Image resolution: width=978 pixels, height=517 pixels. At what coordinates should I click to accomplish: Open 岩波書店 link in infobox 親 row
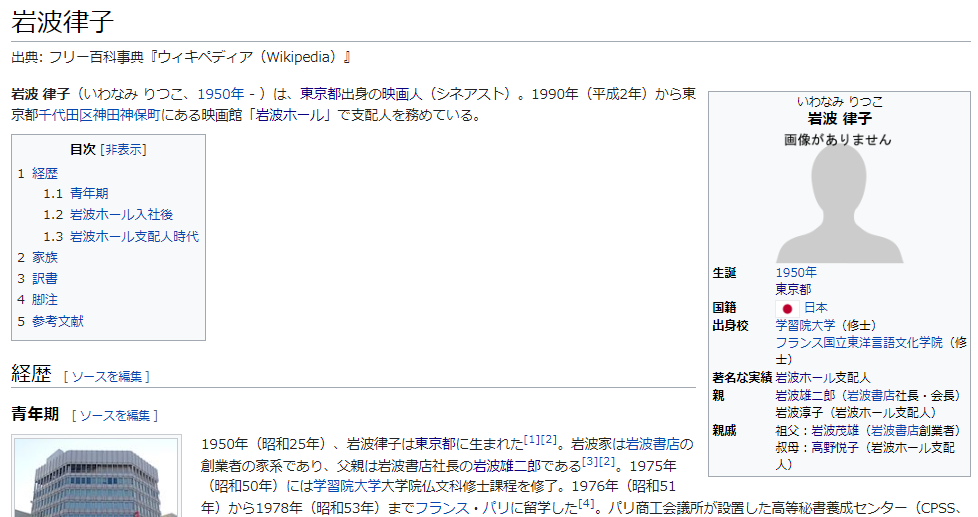(x=871, y=395)
